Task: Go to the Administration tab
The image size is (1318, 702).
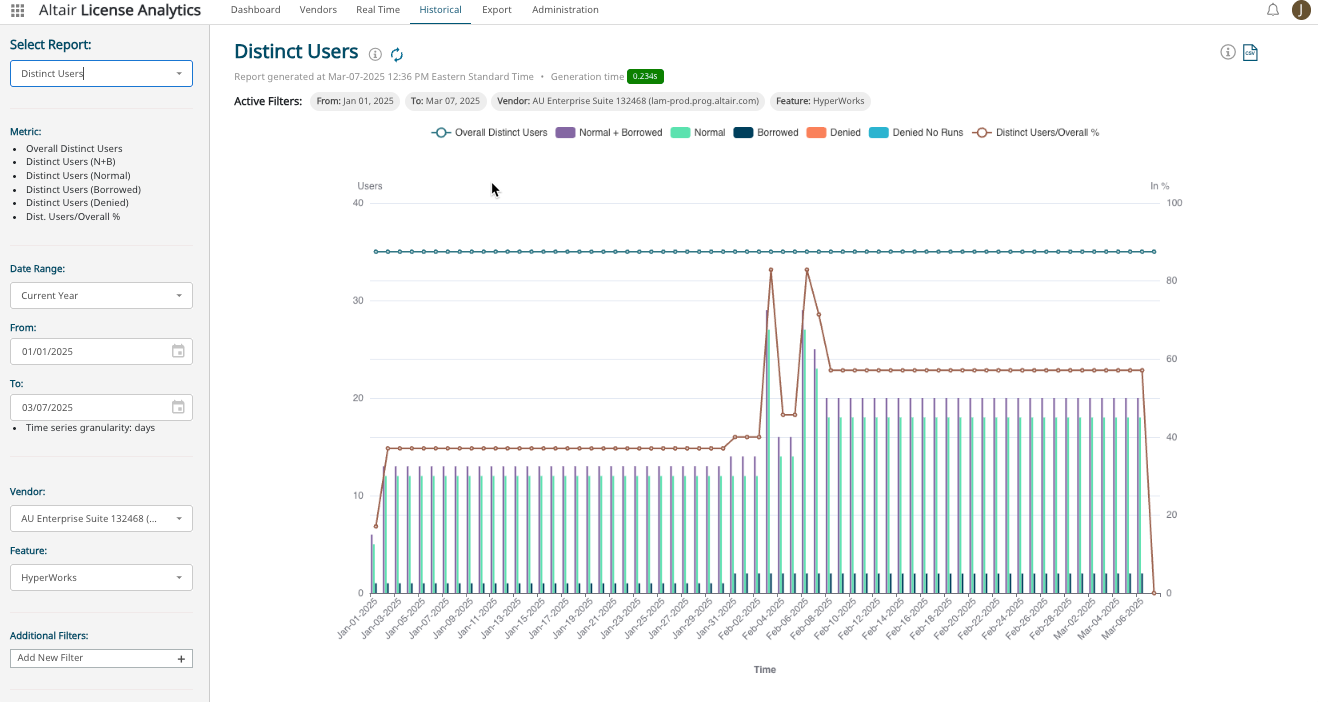Action: pyautogui.click(x=565, y=10)
